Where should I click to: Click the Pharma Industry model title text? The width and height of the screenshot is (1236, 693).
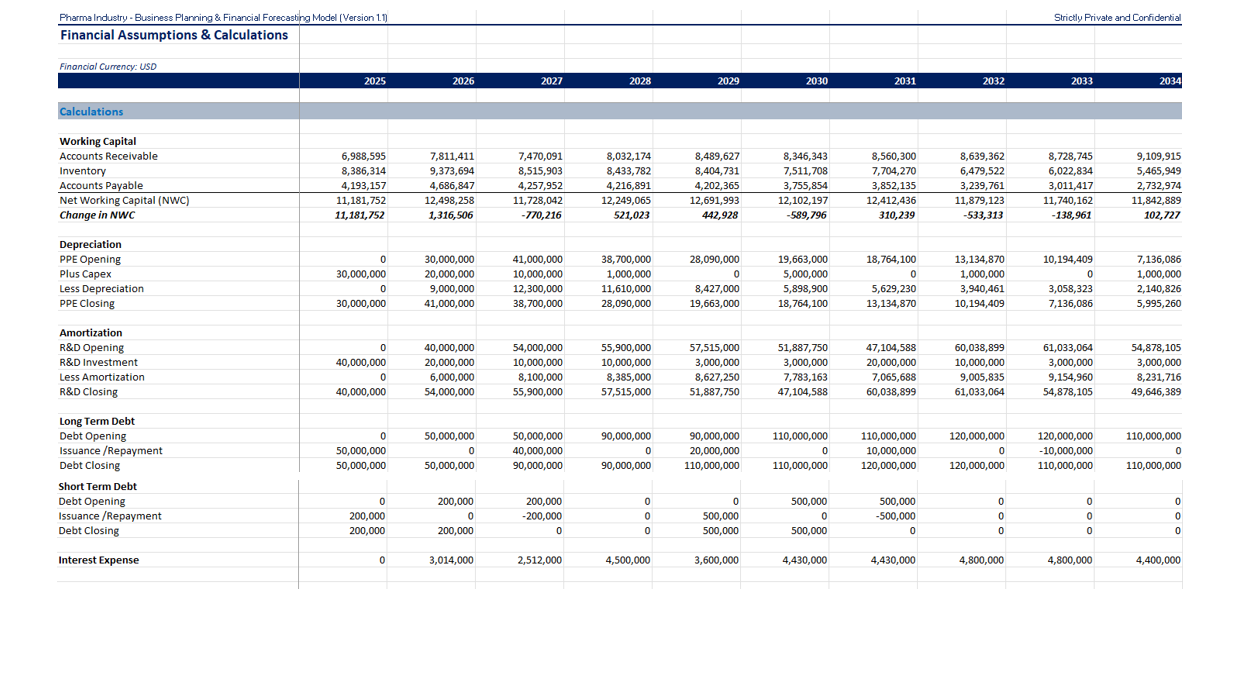224,18
